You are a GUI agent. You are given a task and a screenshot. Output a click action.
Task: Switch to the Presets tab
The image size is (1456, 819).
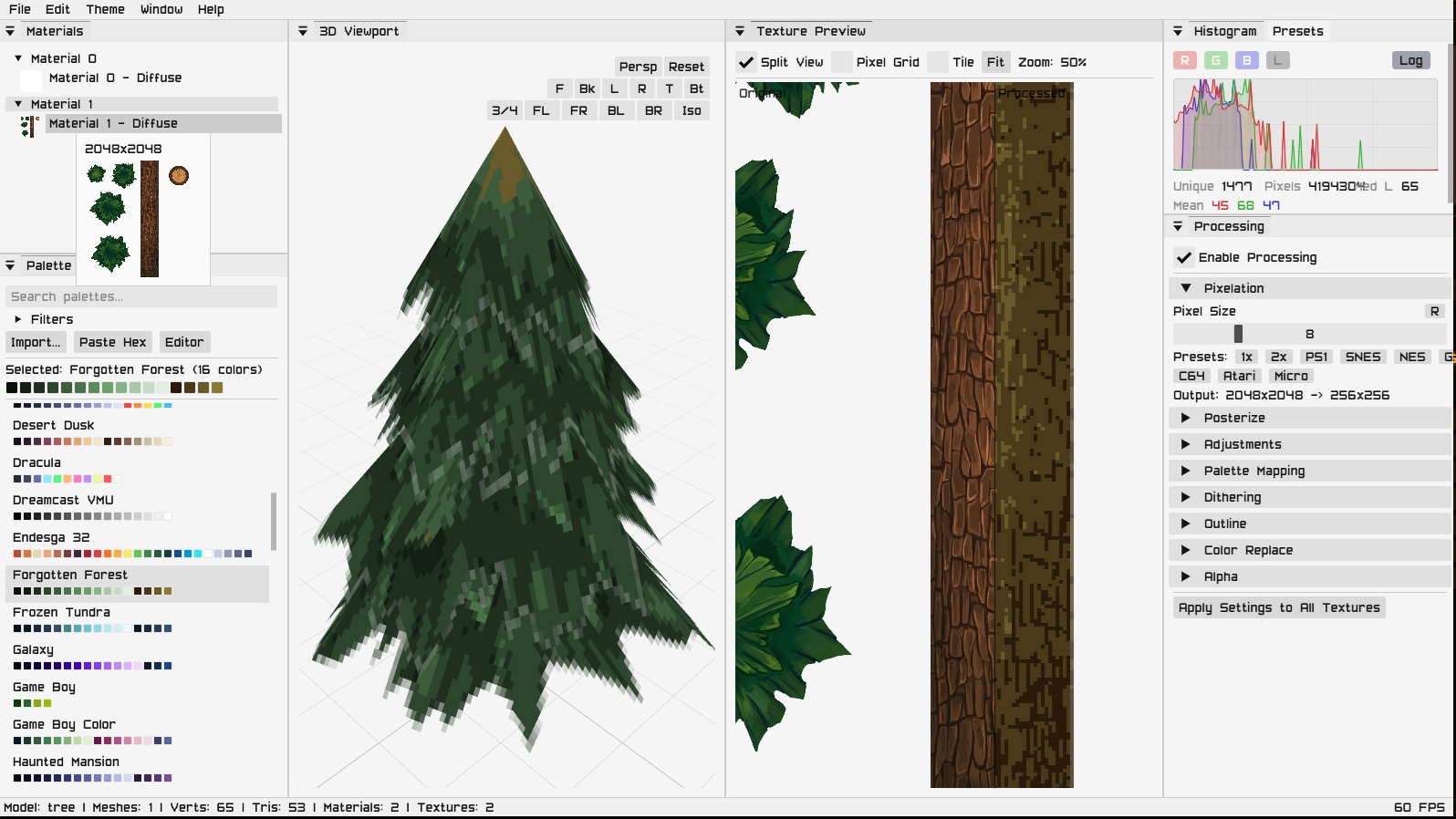1297,31
